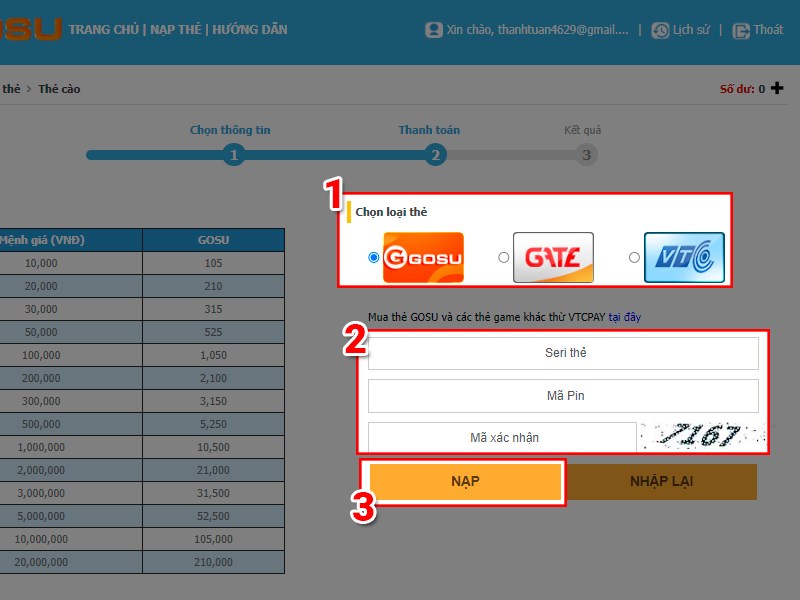Click the Thẻ cào breadcrumb
The height and width of the screenshot is (600, 800).
click(x=59, y=89)
